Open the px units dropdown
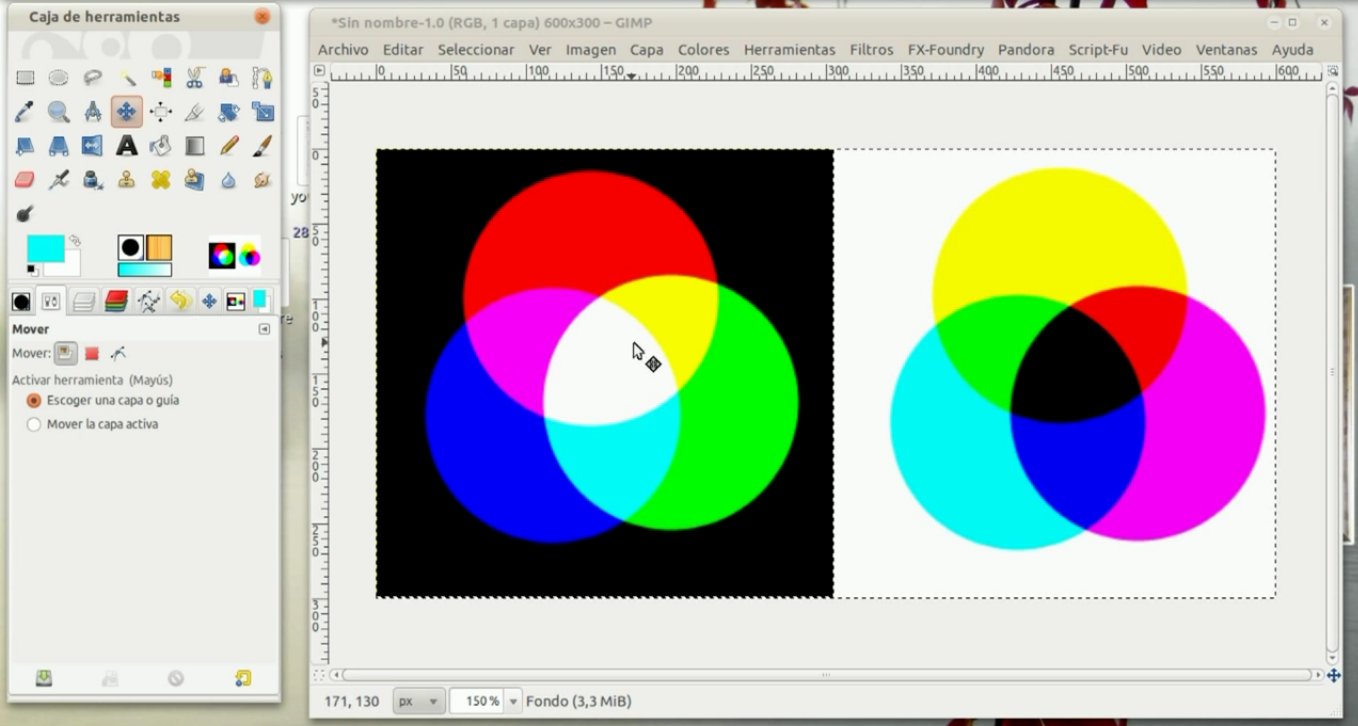 click(x=419, y=701)
